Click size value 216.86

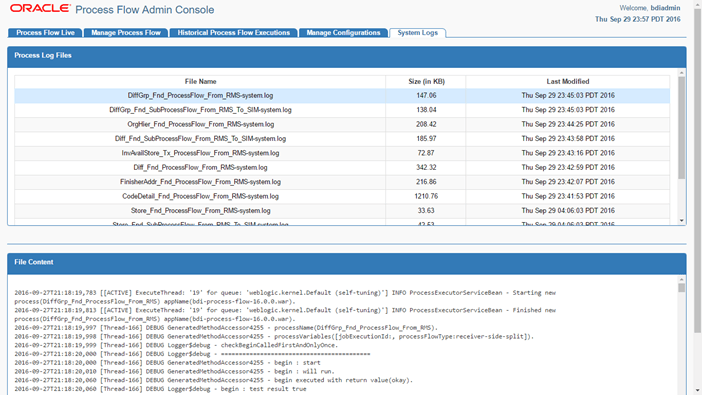[x=426, y=182]
